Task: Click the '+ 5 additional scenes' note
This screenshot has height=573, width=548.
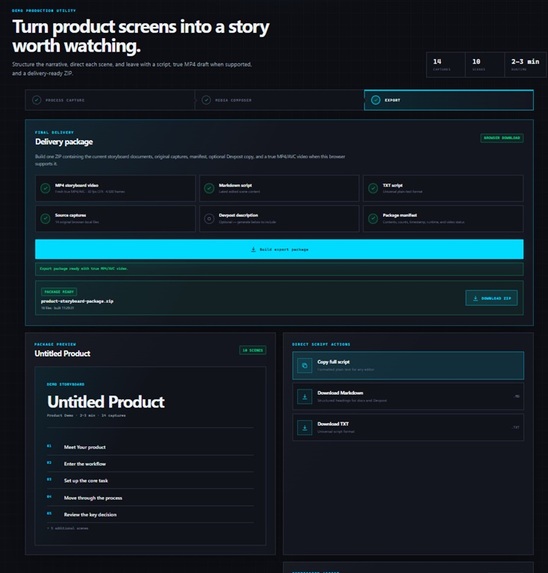Action: [x=68, y=528]
